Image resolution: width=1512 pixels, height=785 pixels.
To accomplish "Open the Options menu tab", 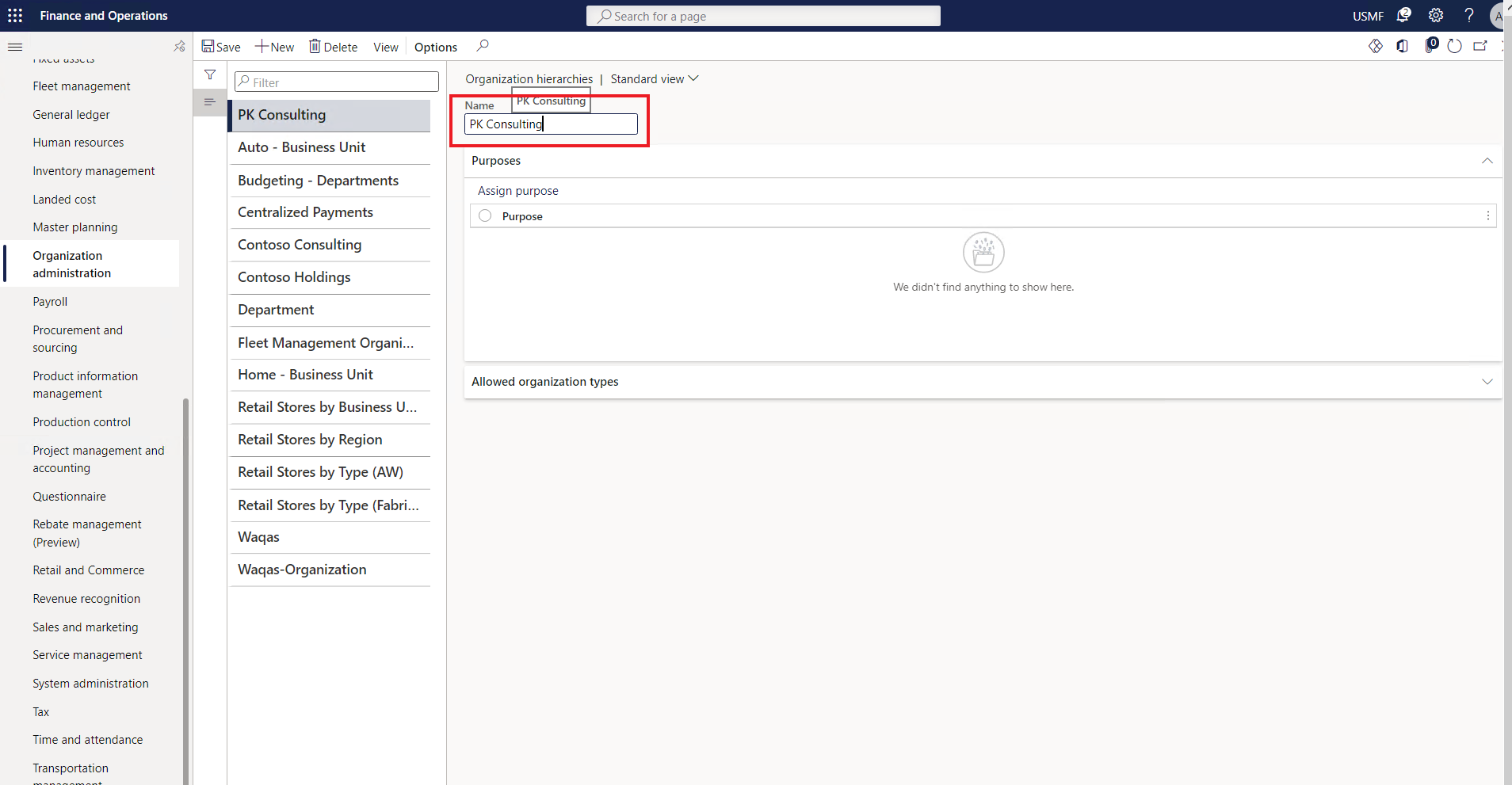I will [x=436, y=48].
